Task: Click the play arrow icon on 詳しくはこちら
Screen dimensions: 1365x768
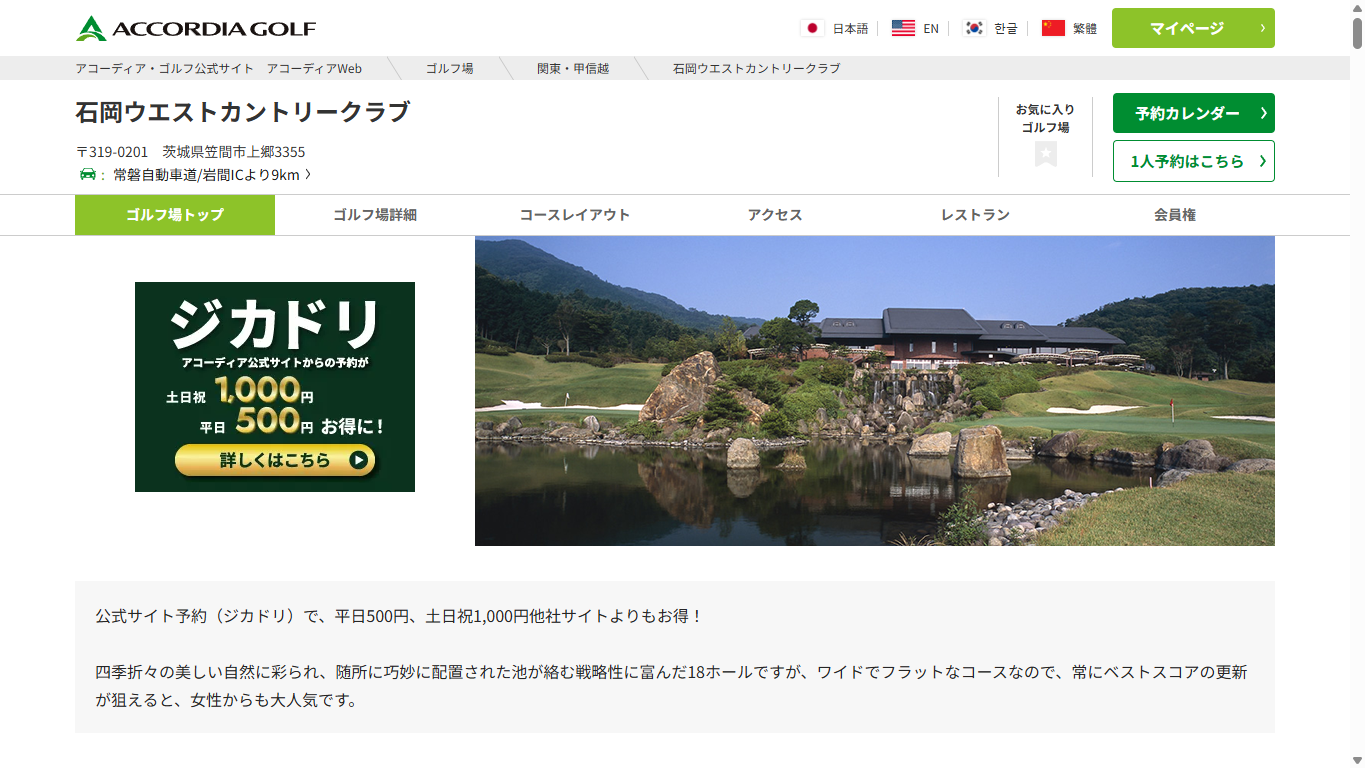Action: [358, 460]
